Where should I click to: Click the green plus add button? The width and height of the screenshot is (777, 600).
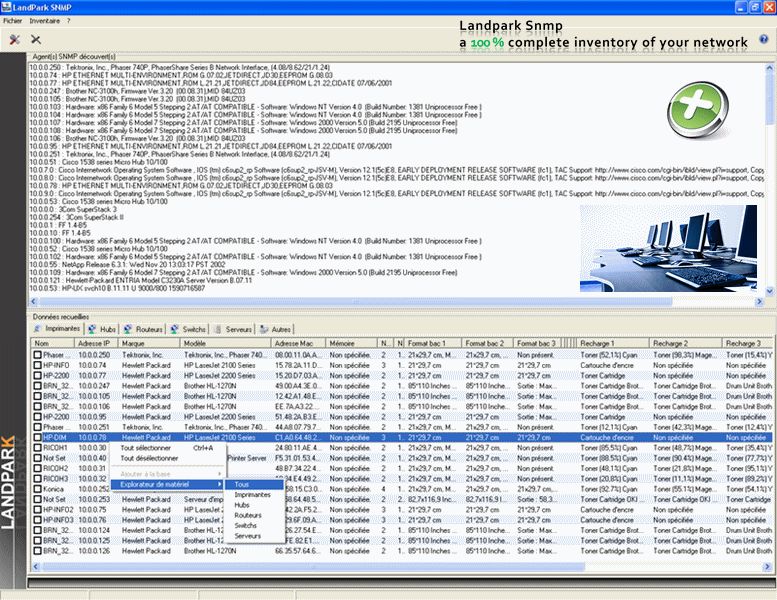coord(698,109)
